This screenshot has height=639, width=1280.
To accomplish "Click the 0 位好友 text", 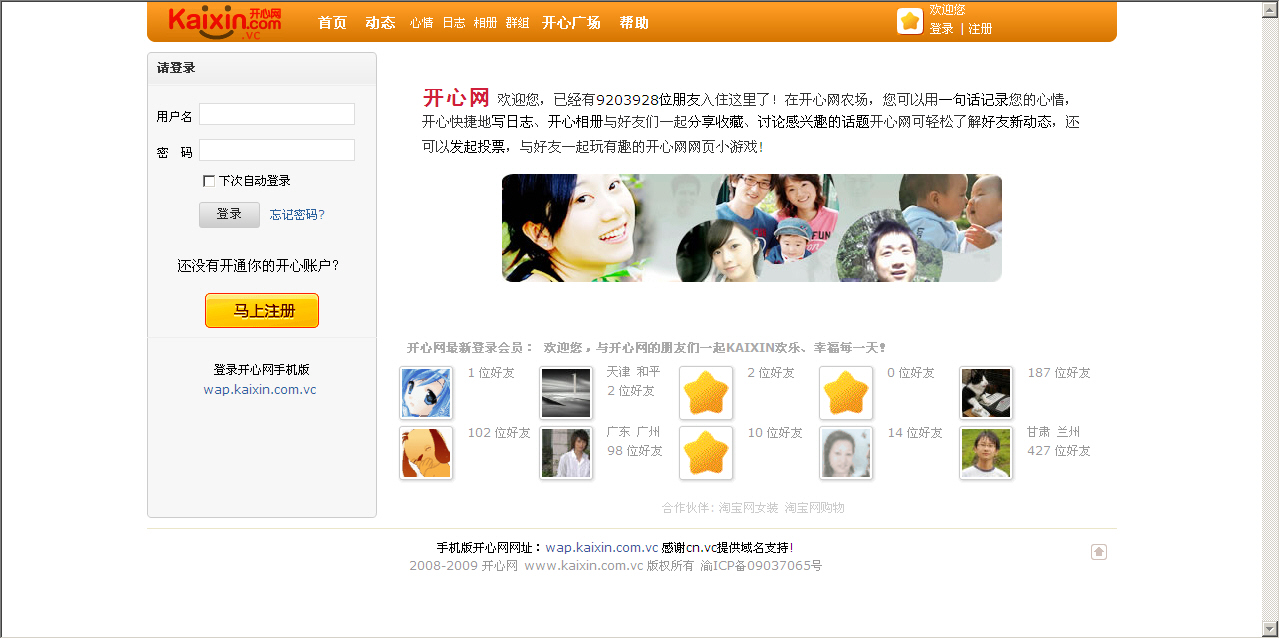I will [x=911, y=373].
